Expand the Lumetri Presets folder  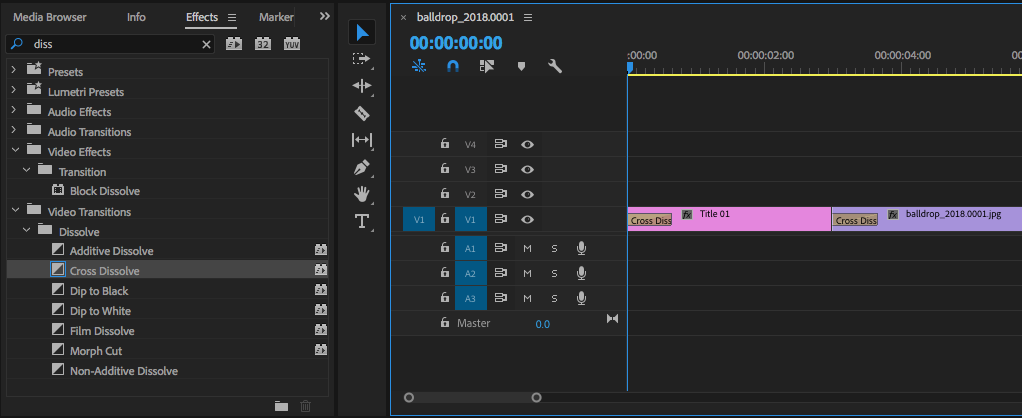14,91
